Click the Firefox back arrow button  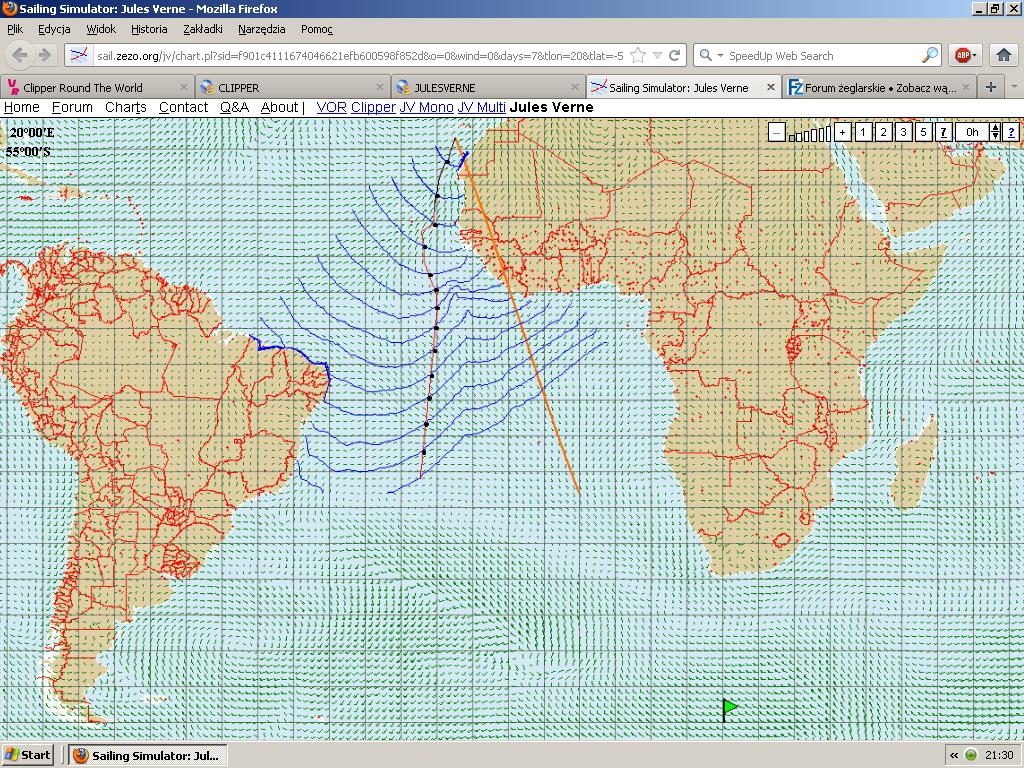point(20,56)
